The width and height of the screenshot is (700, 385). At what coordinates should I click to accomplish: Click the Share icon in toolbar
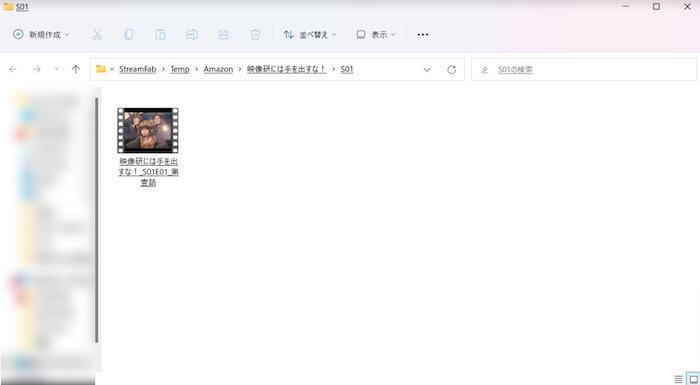(224, 34)
